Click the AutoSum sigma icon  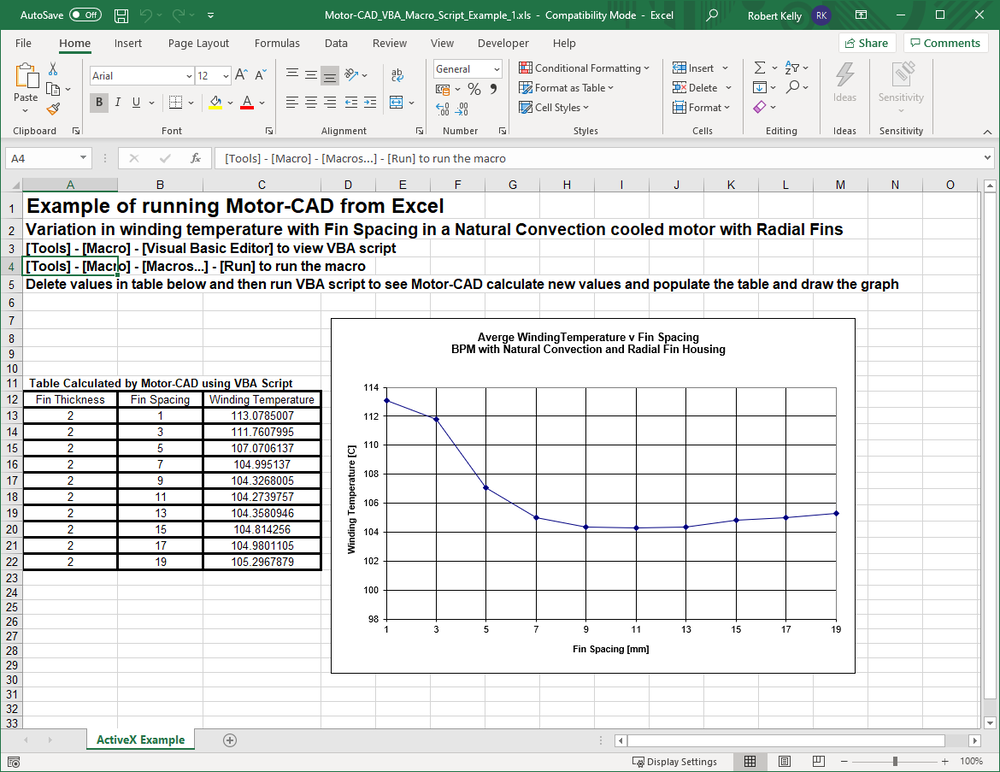point(760,68)
